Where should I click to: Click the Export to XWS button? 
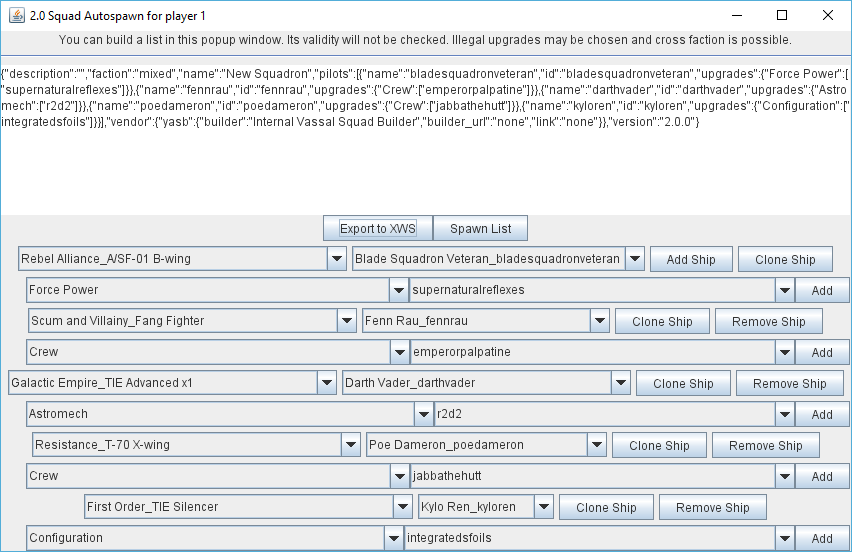pos(378,228)
